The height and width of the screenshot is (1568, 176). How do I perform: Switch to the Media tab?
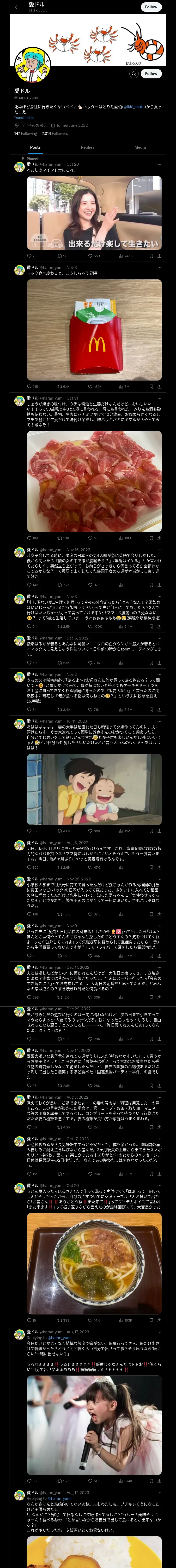point(140,147)
